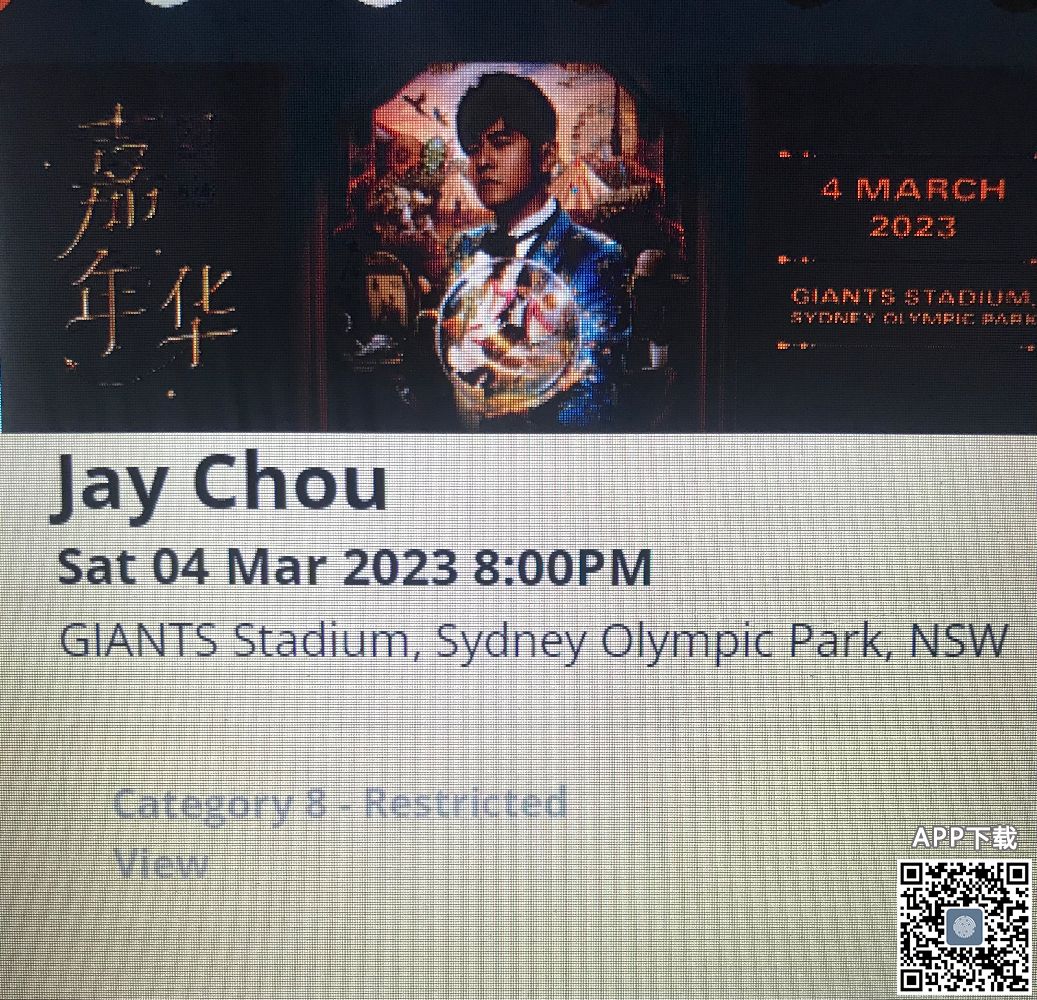Click the 8:00PM start time
Image resolution: width=1037 pixels, height=1000 pixels.
tap(563, 567)
